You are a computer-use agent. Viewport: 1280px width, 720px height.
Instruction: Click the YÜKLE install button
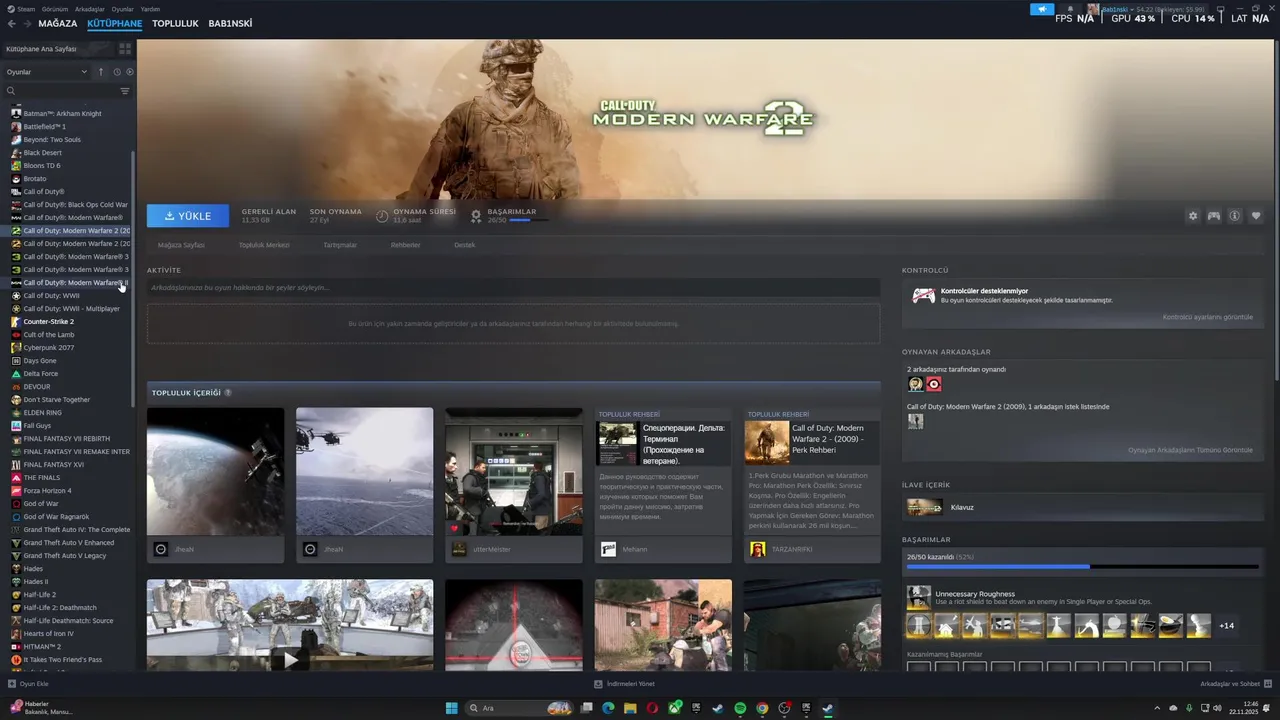coord(188,216)
